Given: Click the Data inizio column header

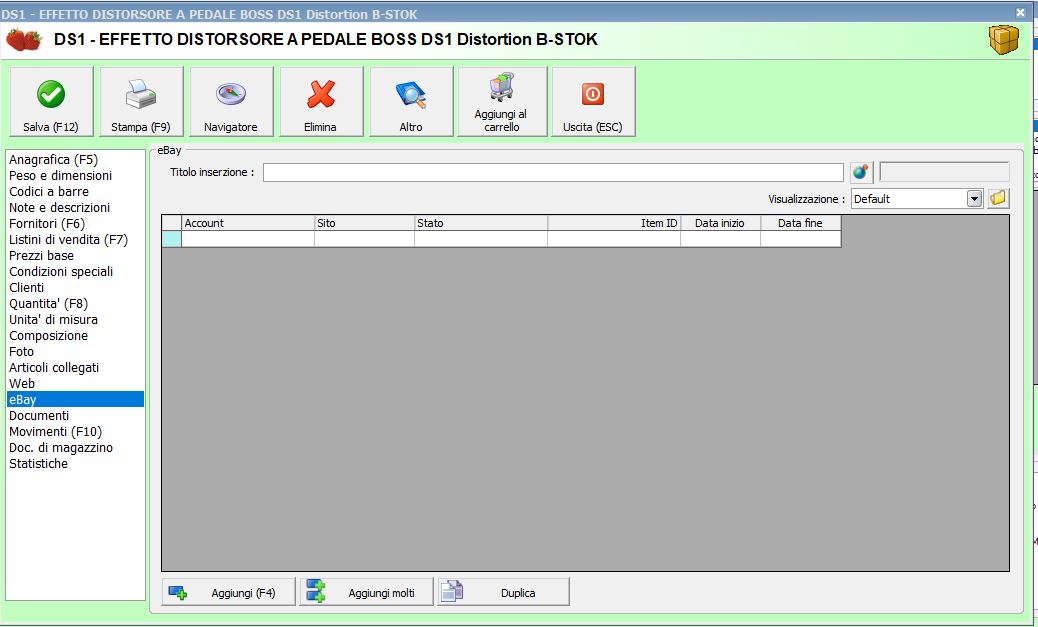Looking at the screenshot, I should tap(720, 223).
